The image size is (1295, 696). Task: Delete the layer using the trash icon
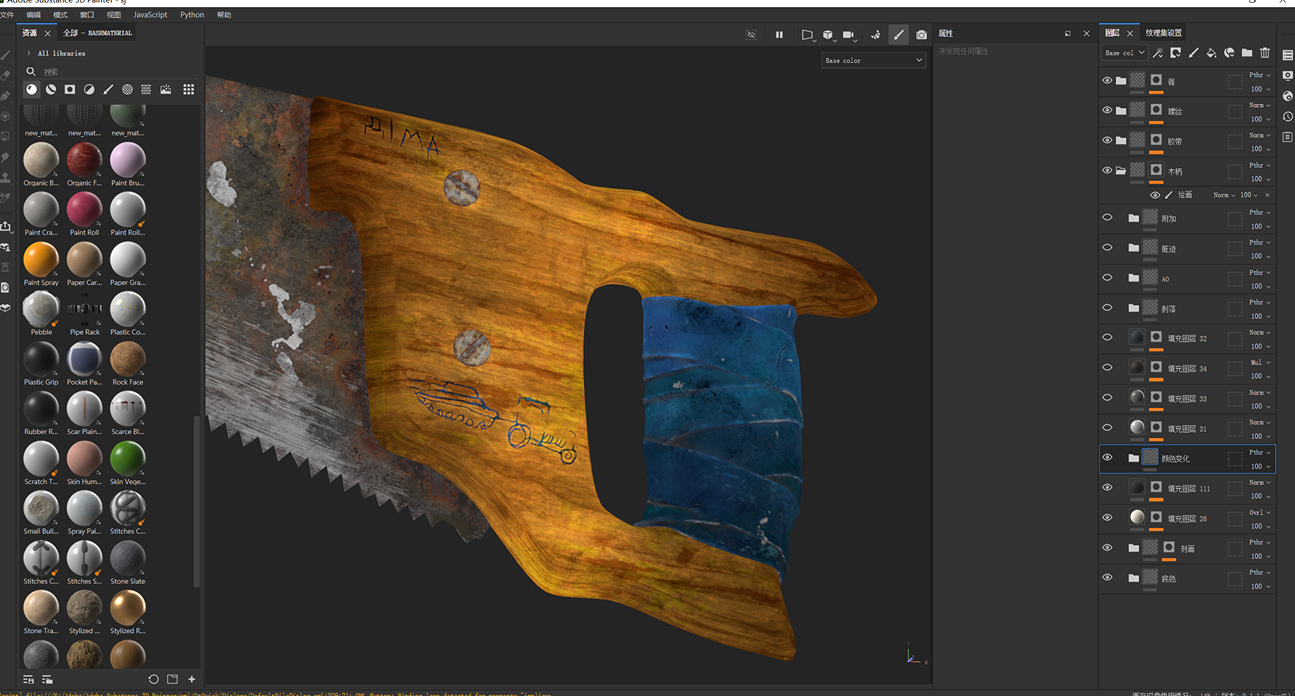pos(1265,53)
